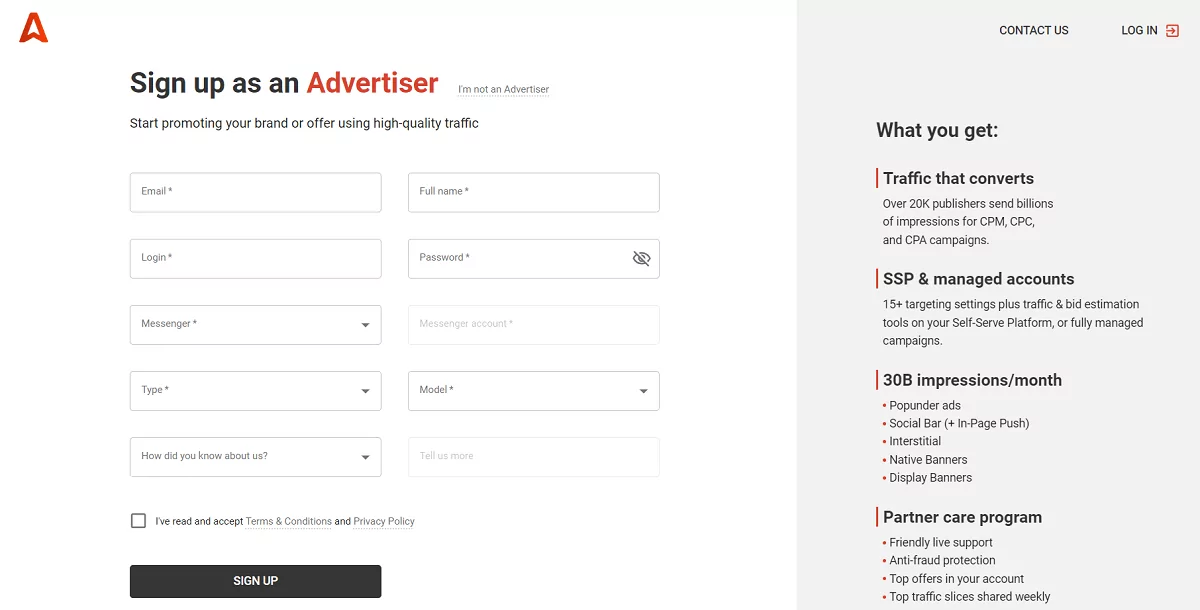
Task: Check the Terms and Privacy acceptance checkbox
Action: click(x=138, y=520)
